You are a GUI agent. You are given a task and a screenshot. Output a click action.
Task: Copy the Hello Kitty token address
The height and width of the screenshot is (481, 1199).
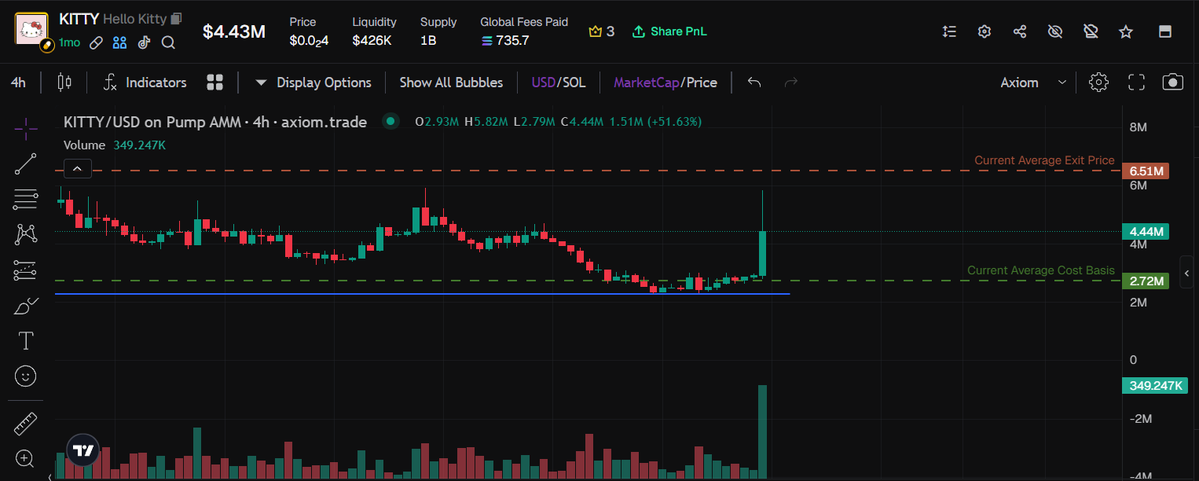click(177, 18)
